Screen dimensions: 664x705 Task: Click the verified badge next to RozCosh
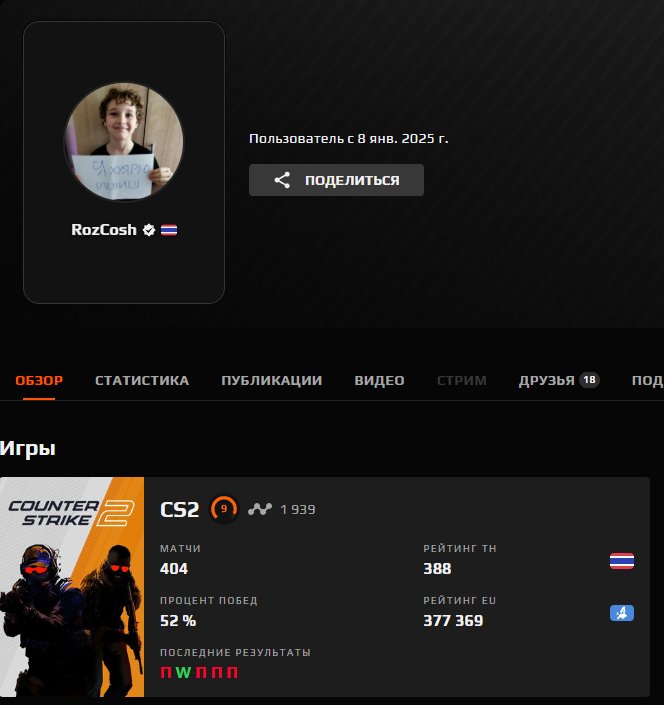pos(148,230)
